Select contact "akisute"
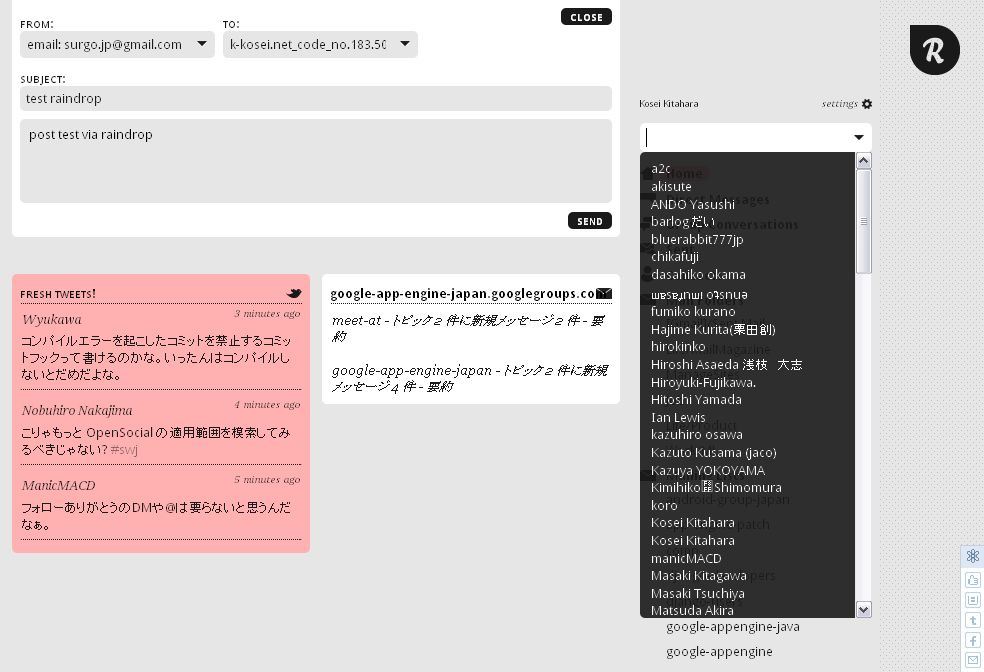This screenshot has height=672, width=984. click(x=671, y=186)
